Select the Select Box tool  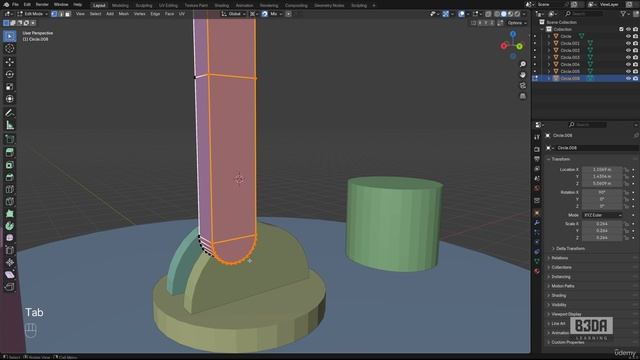pyautogui.click(x=10, y=36)
